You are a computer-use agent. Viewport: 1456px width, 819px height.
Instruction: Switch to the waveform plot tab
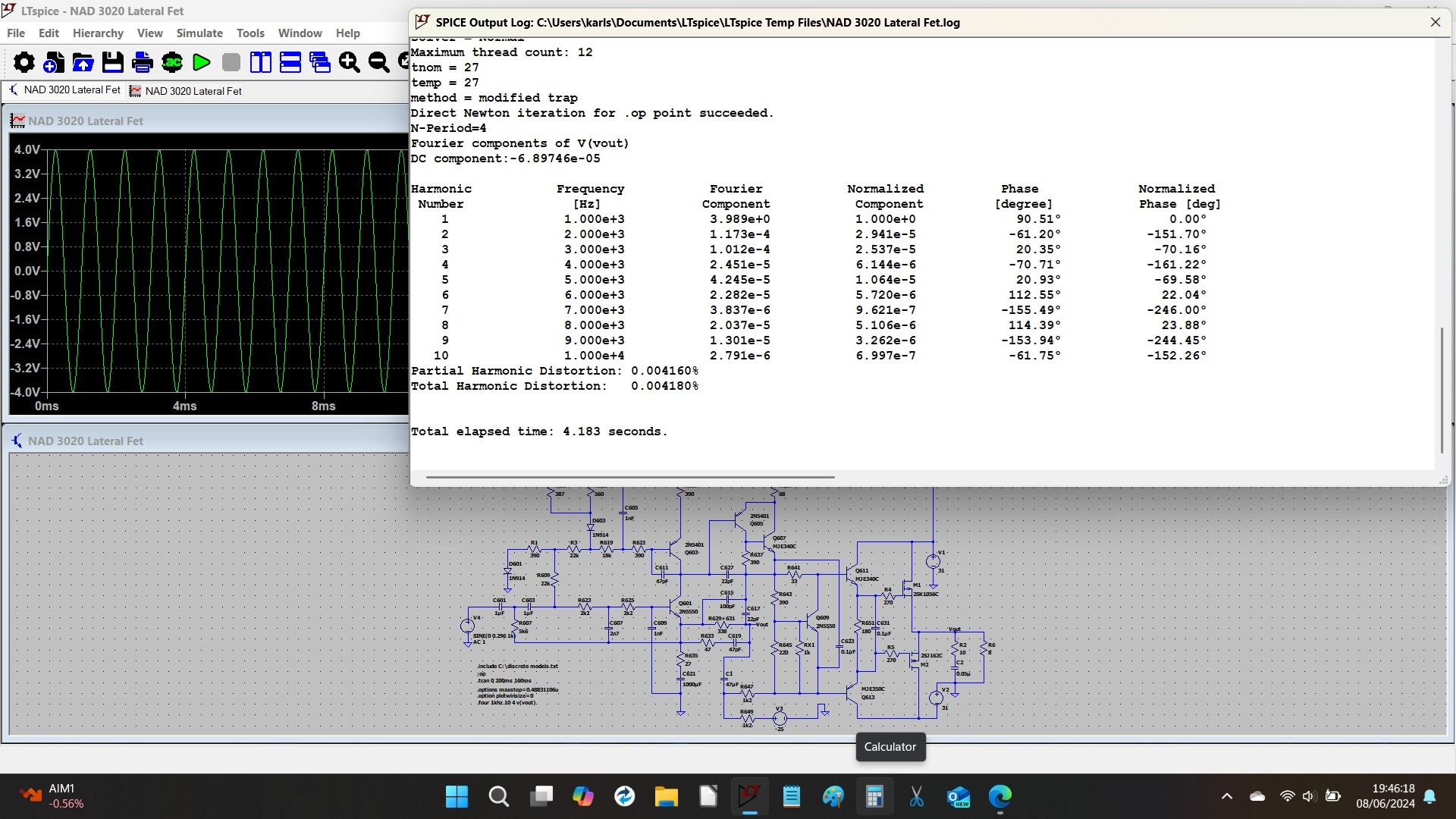186,91
